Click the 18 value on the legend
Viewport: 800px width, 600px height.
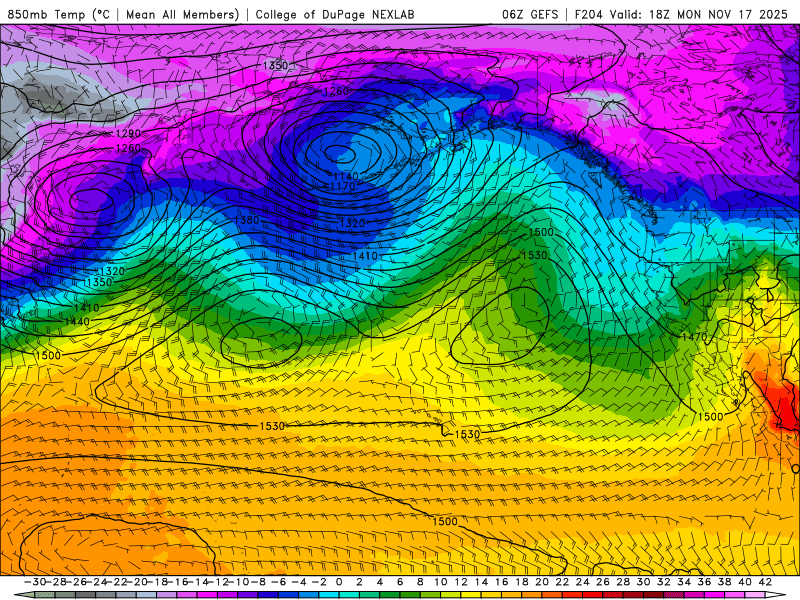pos(522,582)
